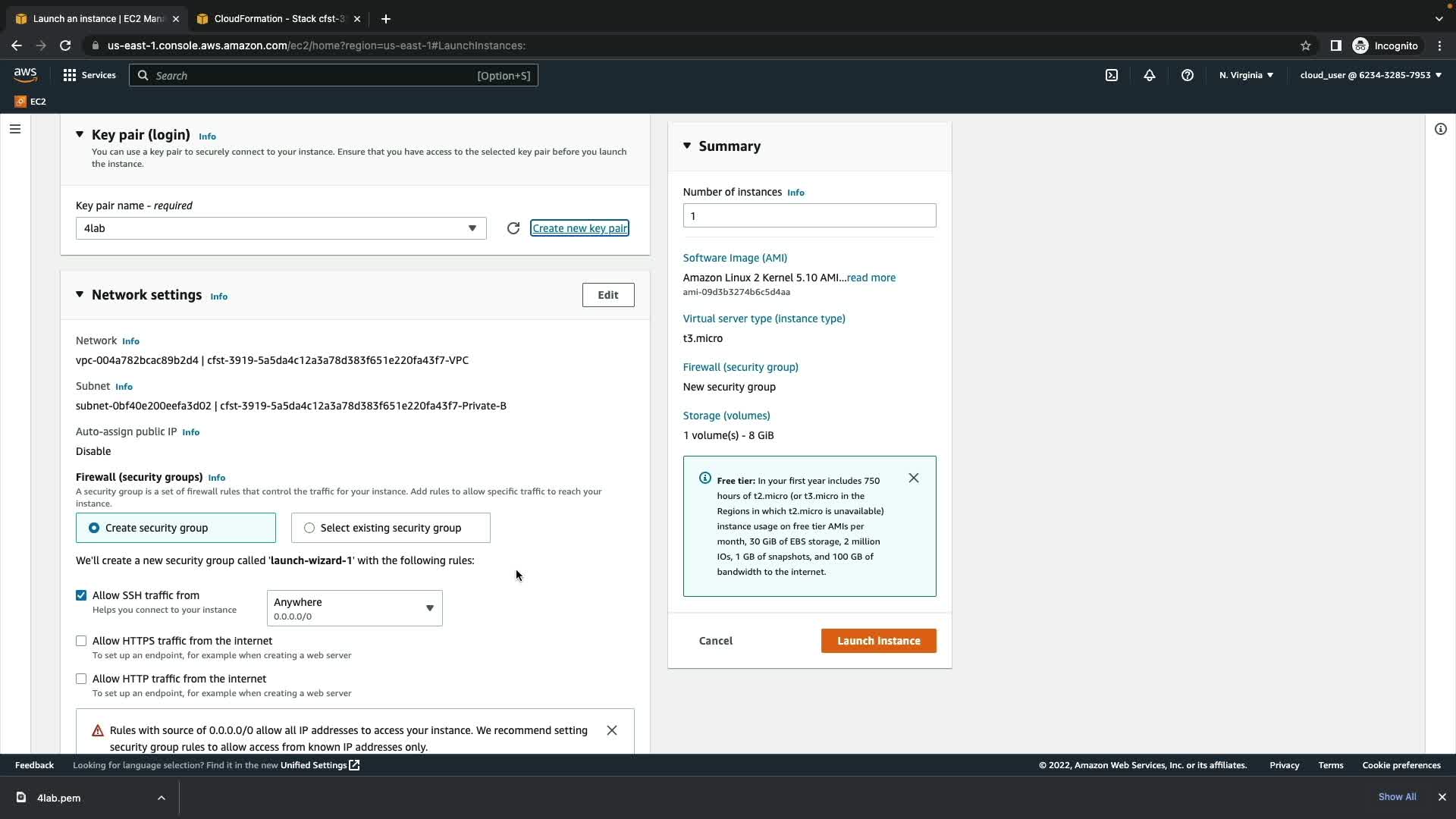
Task: Click the Launch instance button
Action: pyautogui.click(x=878, y=641)
